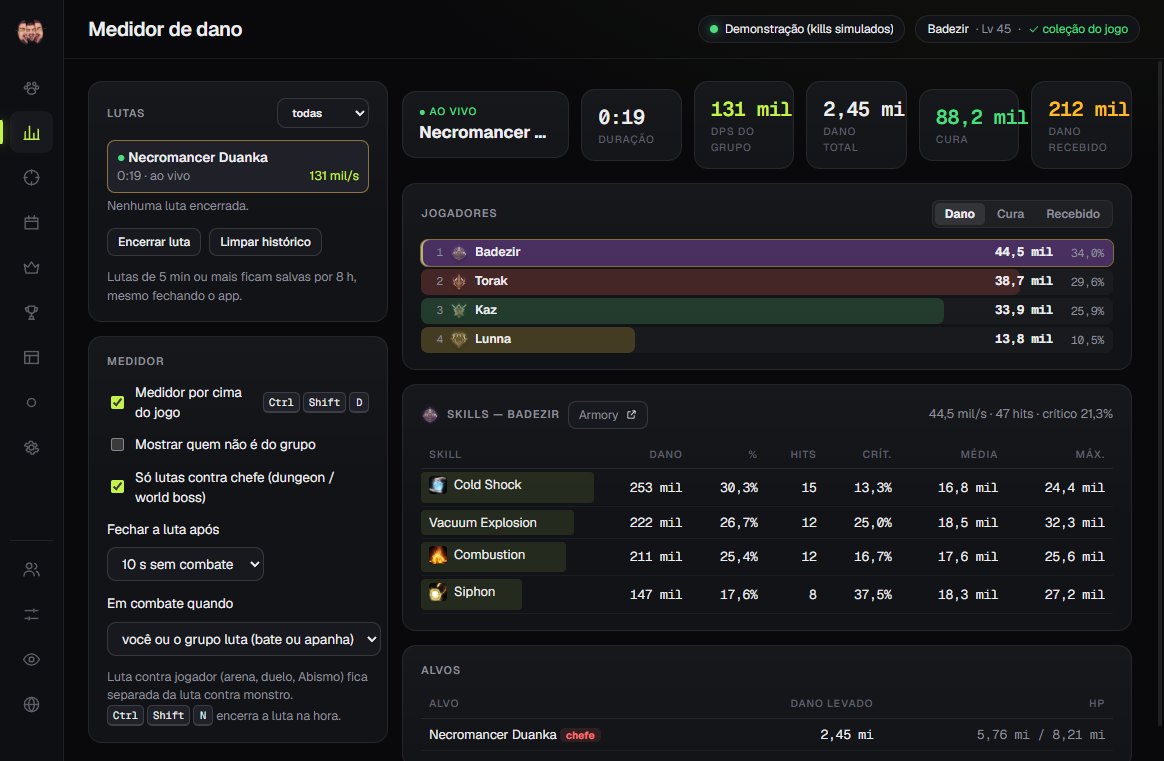Image resolution: width=1164 pixels, height=761 pixels.
Task: Switch to the Recebido tab
Action: [1073, 214]
